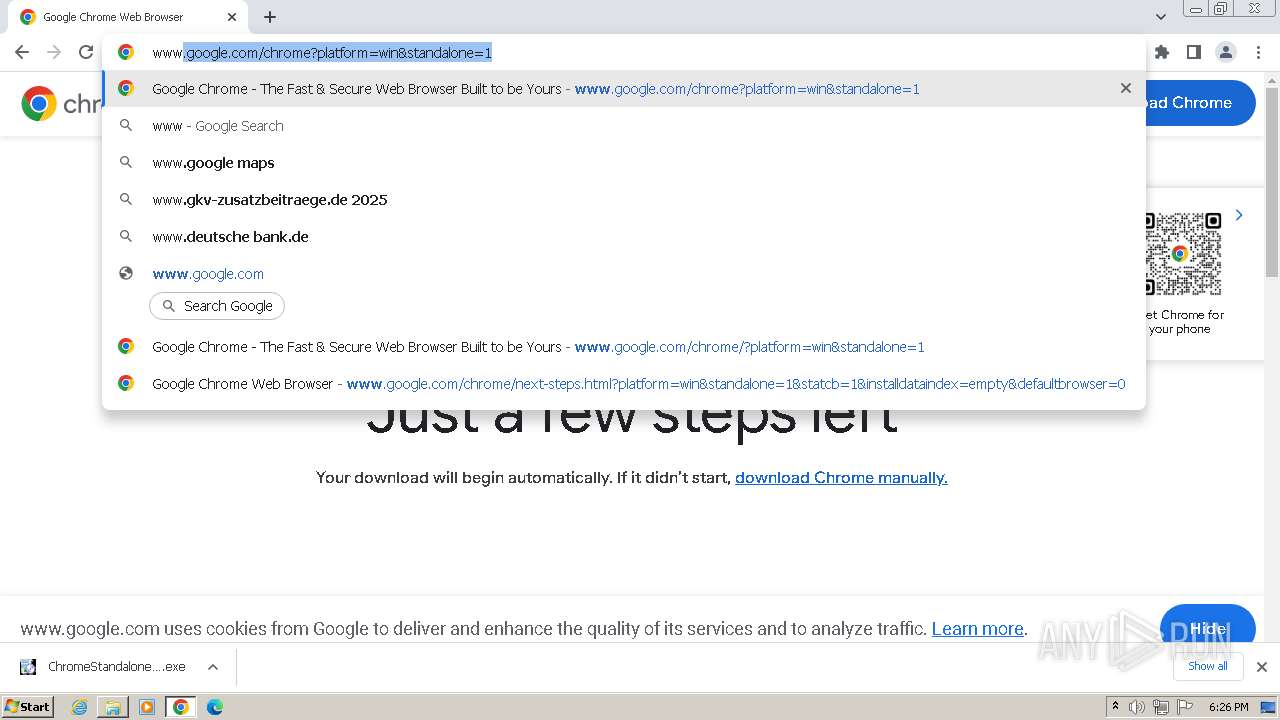Choose 'www - Google Search' suggestion
The image size is (1280, 720).
[x=624, y=126]
